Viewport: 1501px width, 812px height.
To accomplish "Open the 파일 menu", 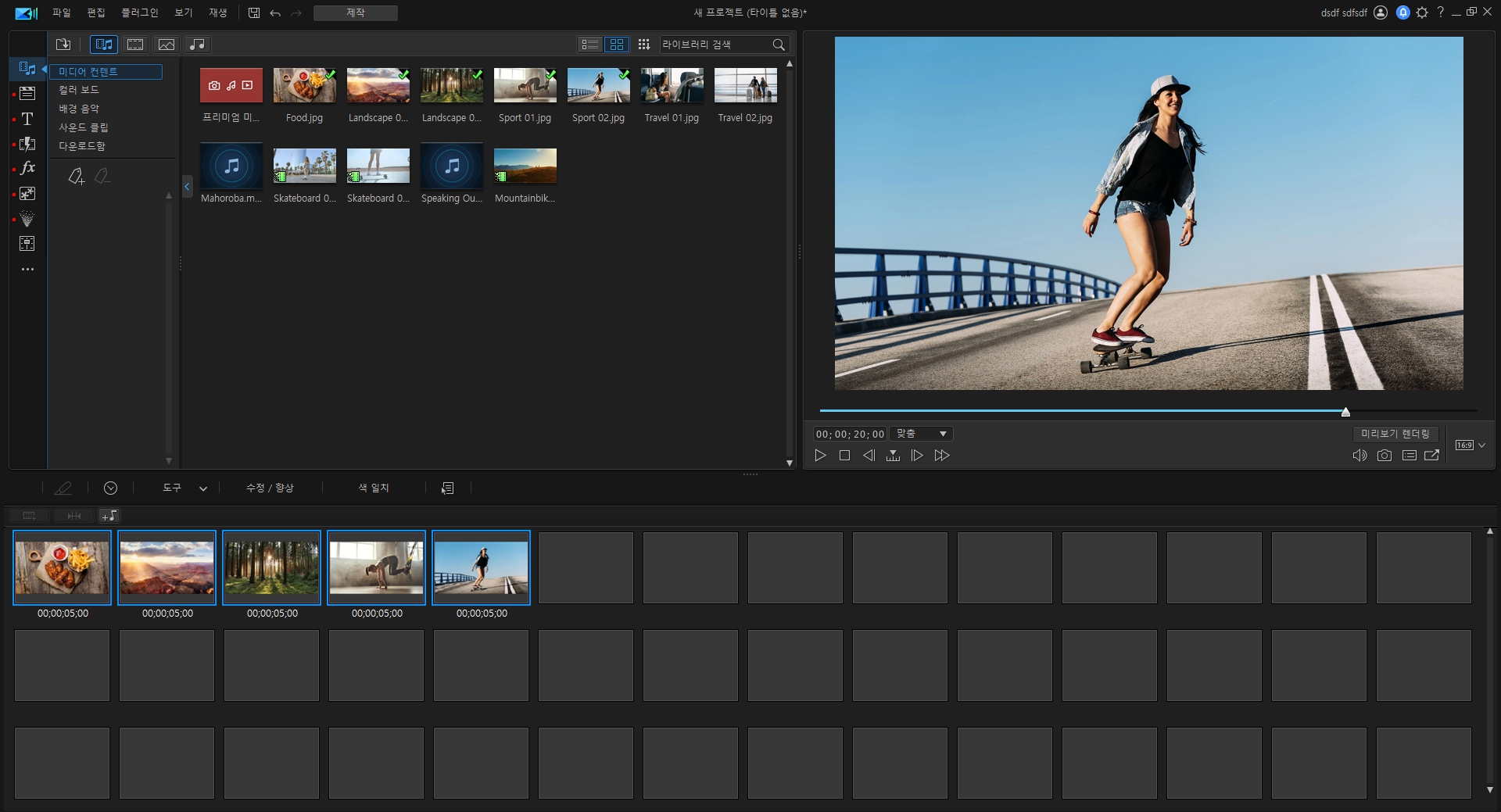I will click(61, 13).
